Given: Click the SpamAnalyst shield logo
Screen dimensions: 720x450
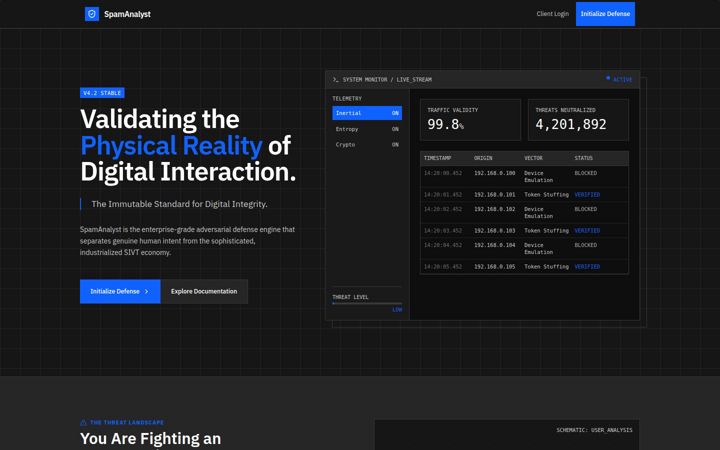Looking at the screenshot, I should [92, 14].
